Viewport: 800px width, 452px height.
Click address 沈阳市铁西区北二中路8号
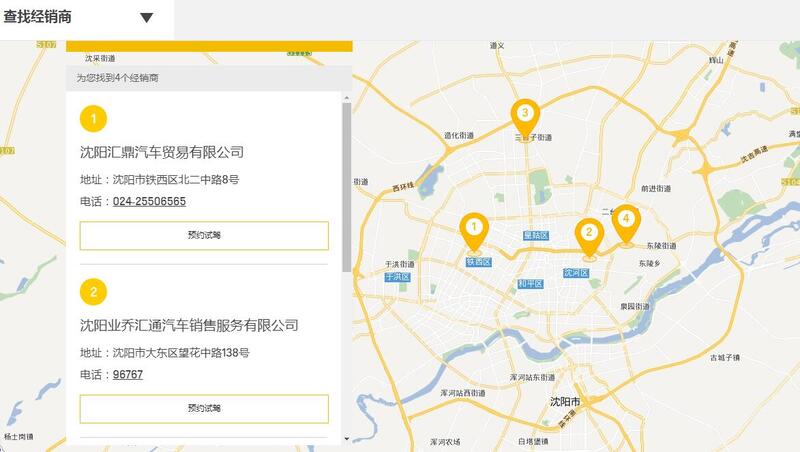[x=176, y=180]
